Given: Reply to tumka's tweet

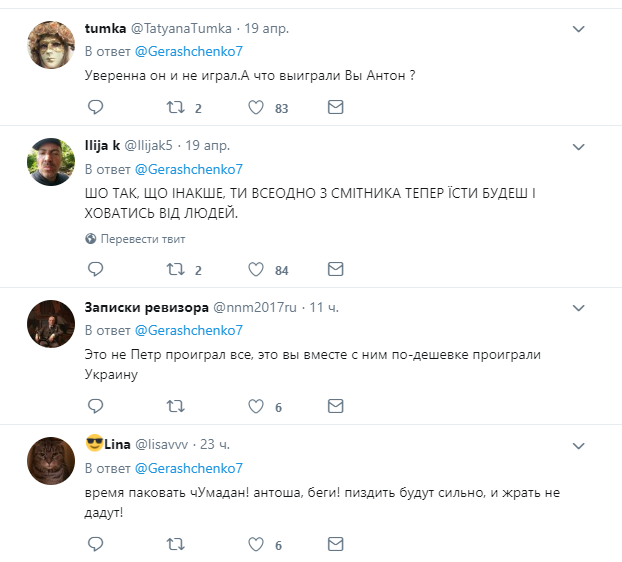Looking at the screenshot, I should coord(95,107).
